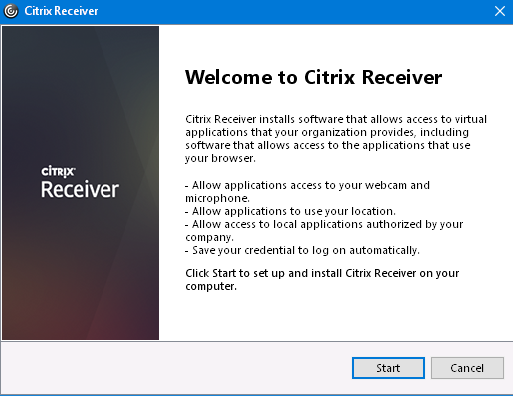513x396 pixels.
Task: Cancel the Citrix Receiver setup
Action: [x=467, y=368]
